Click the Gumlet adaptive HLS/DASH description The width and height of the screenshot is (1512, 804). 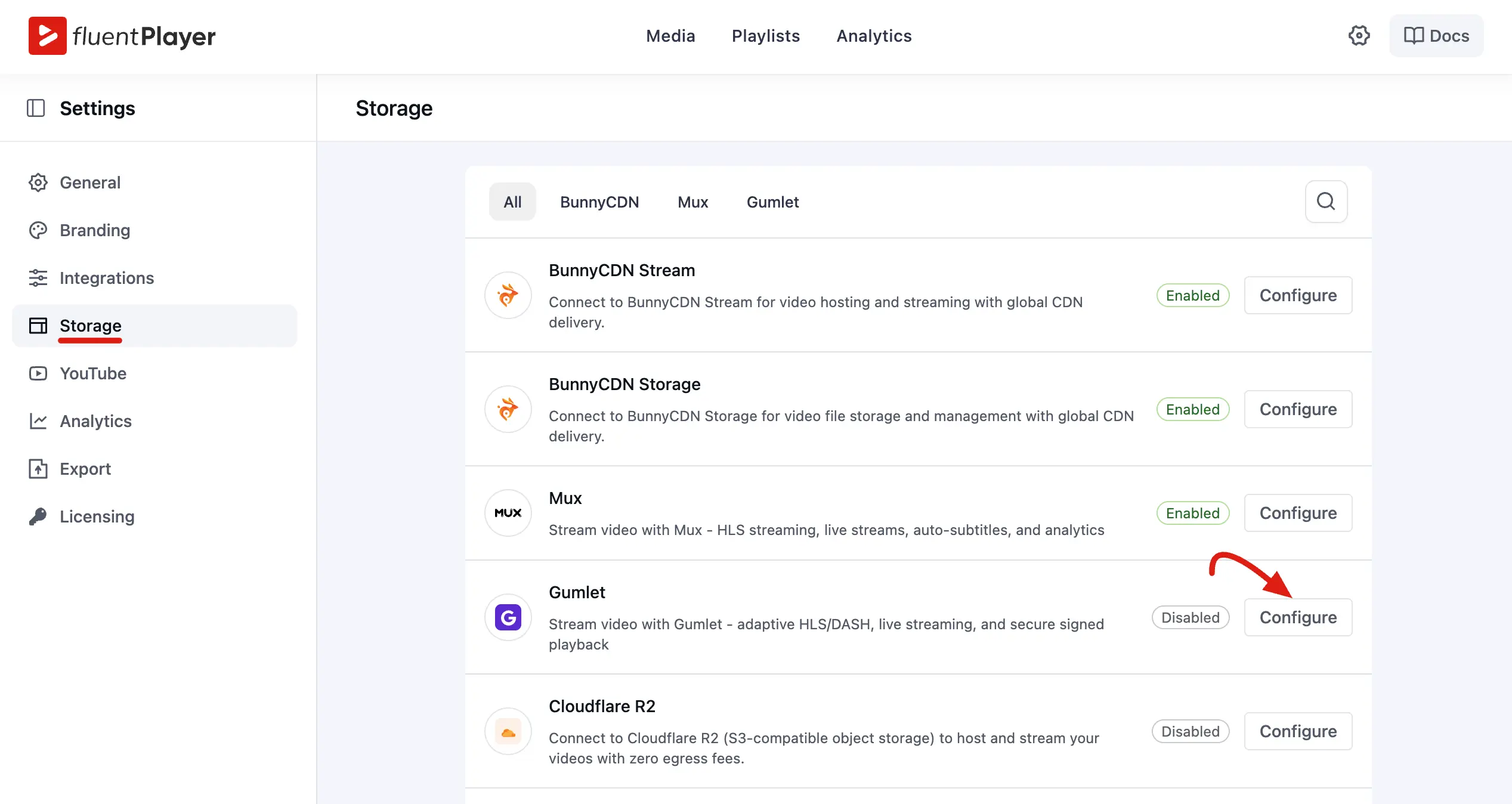[x=826, y=634]
